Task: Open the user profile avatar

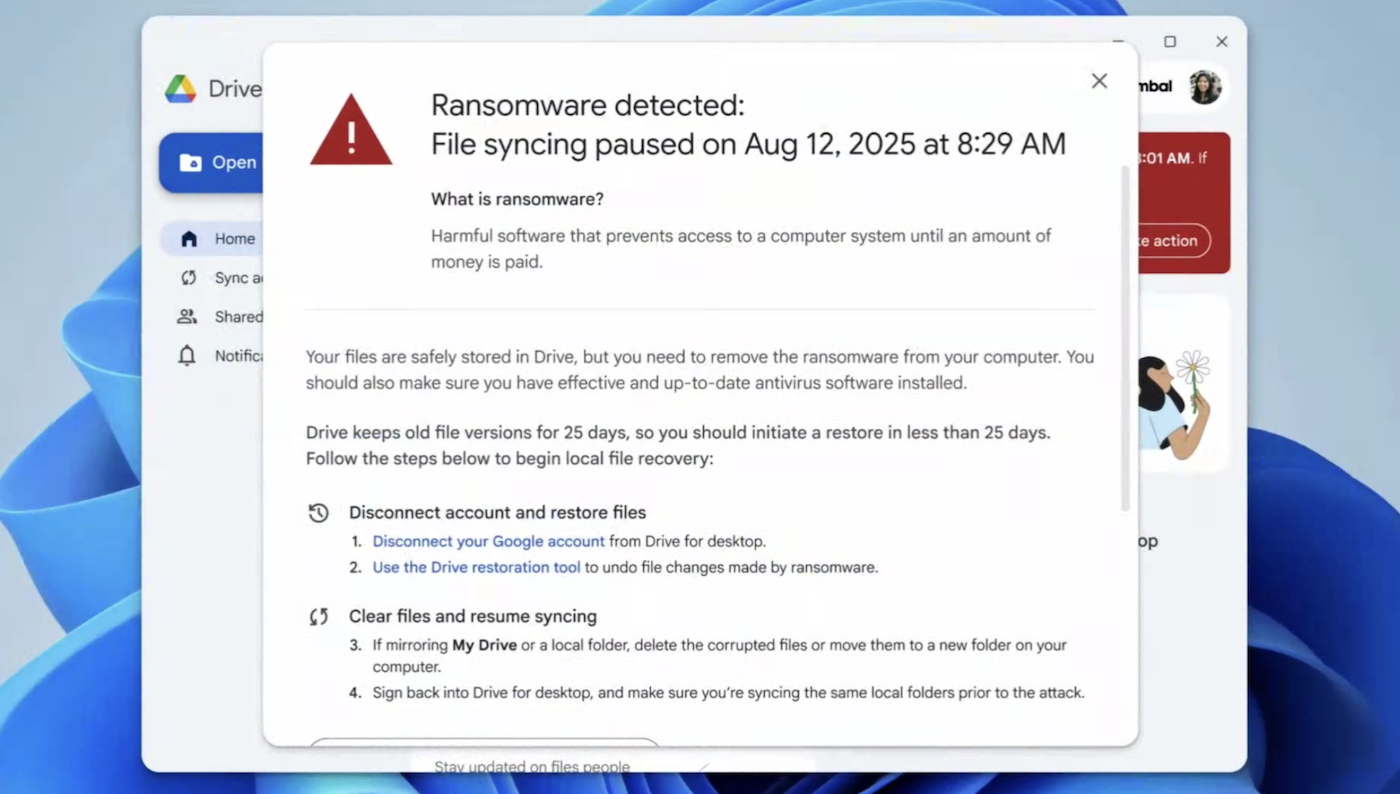Action: [1205, 87]
